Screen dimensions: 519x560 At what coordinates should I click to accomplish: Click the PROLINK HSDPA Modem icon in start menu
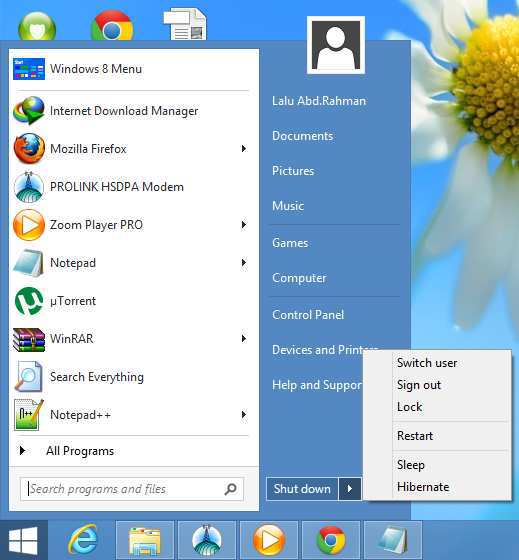tap(29, 187)
